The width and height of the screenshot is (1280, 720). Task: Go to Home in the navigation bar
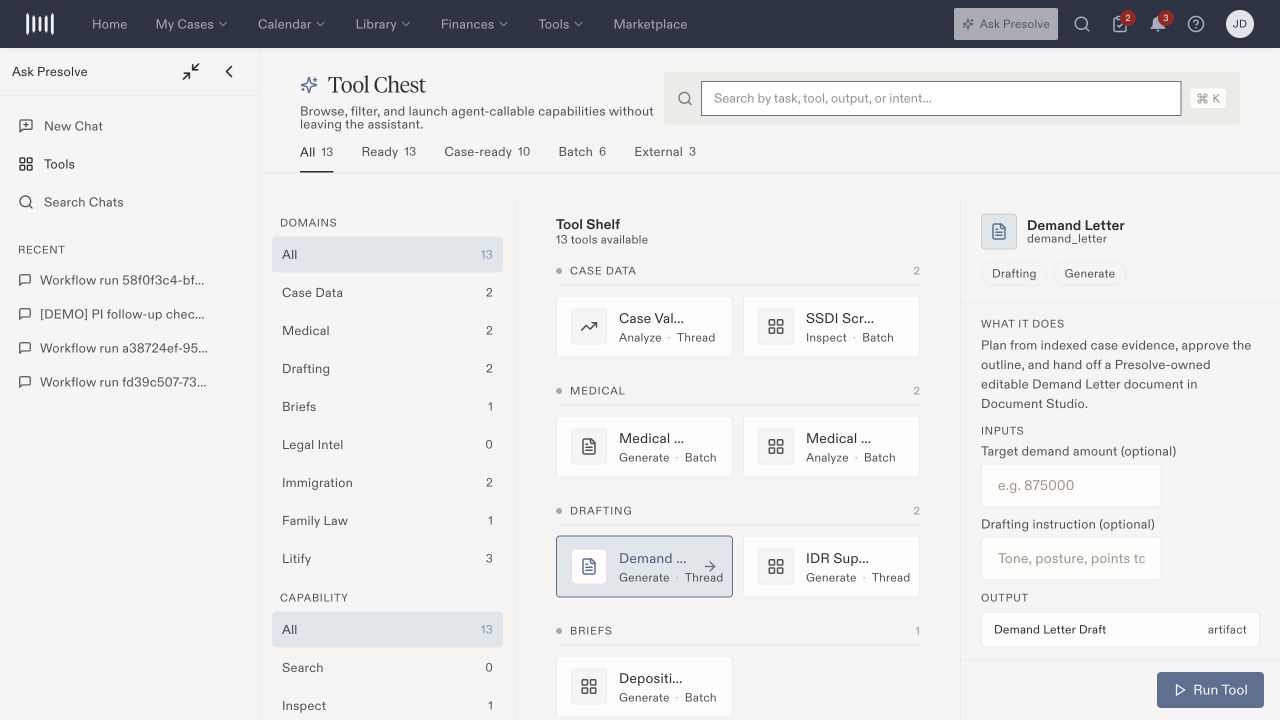pyautogui.click(x=109, y=24)
